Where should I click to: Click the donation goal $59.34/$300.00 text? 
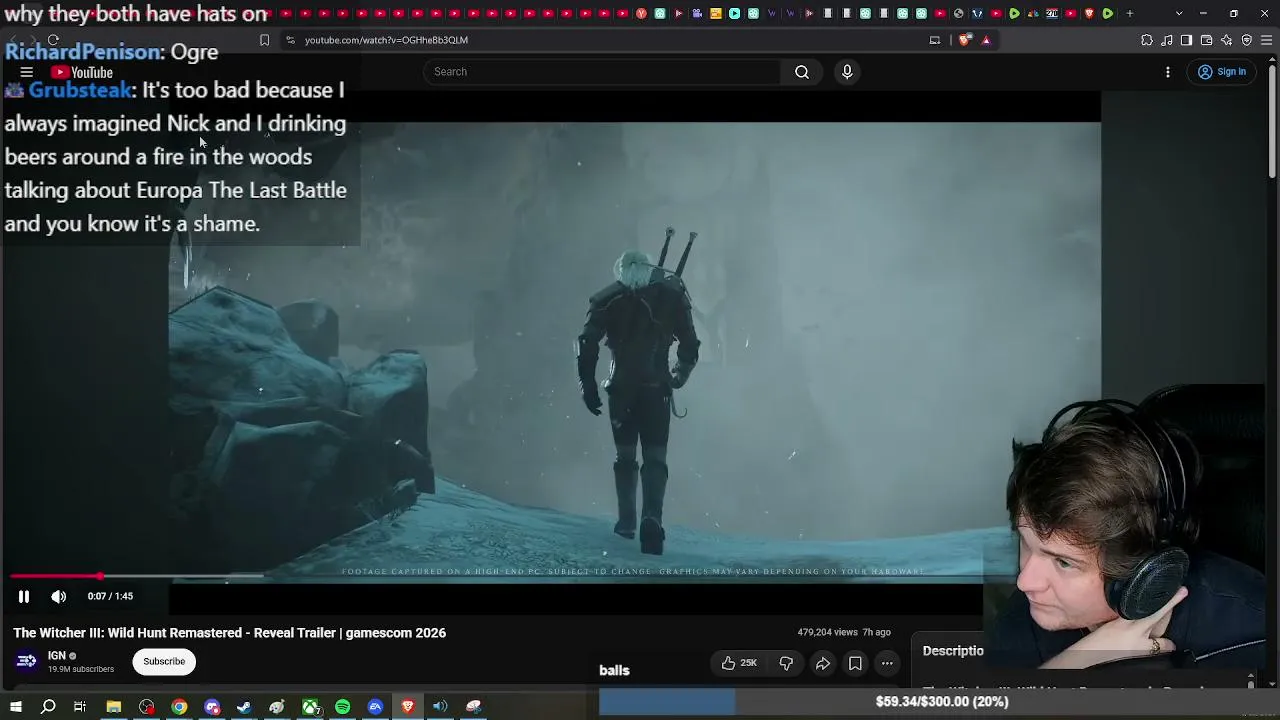tap(942, 702)
